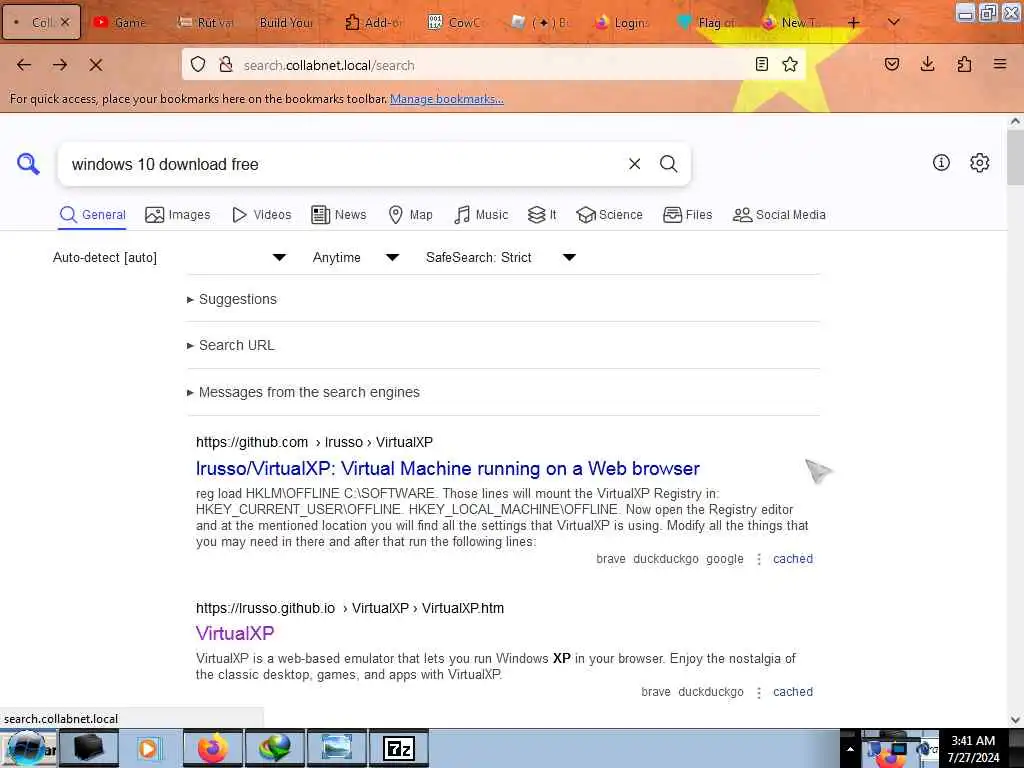Open the search preferences gear
This screenshot has width=1024, height=768.
[980, 163]
